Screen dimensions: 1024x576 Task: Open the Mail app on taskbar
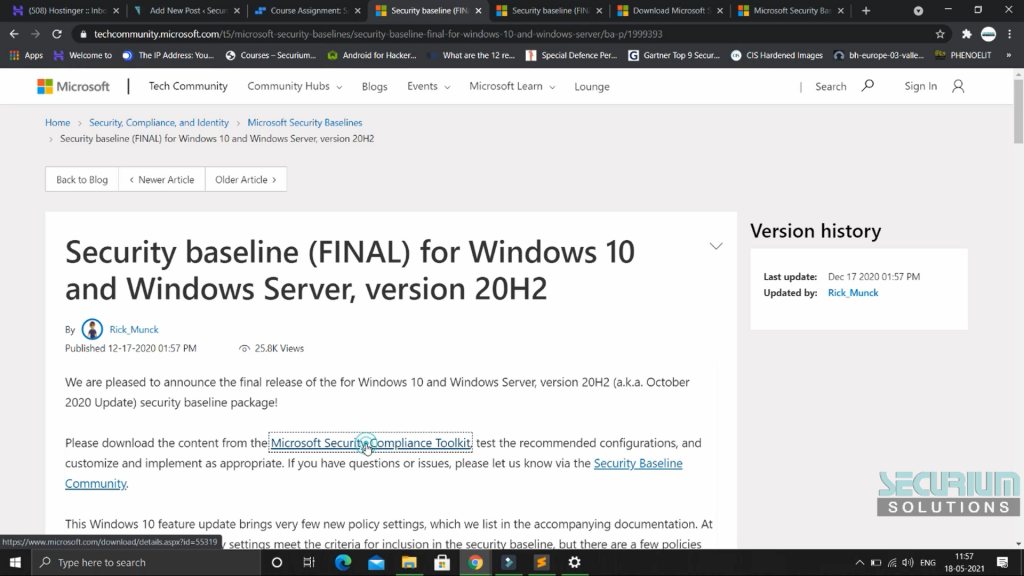click(376, 562)
